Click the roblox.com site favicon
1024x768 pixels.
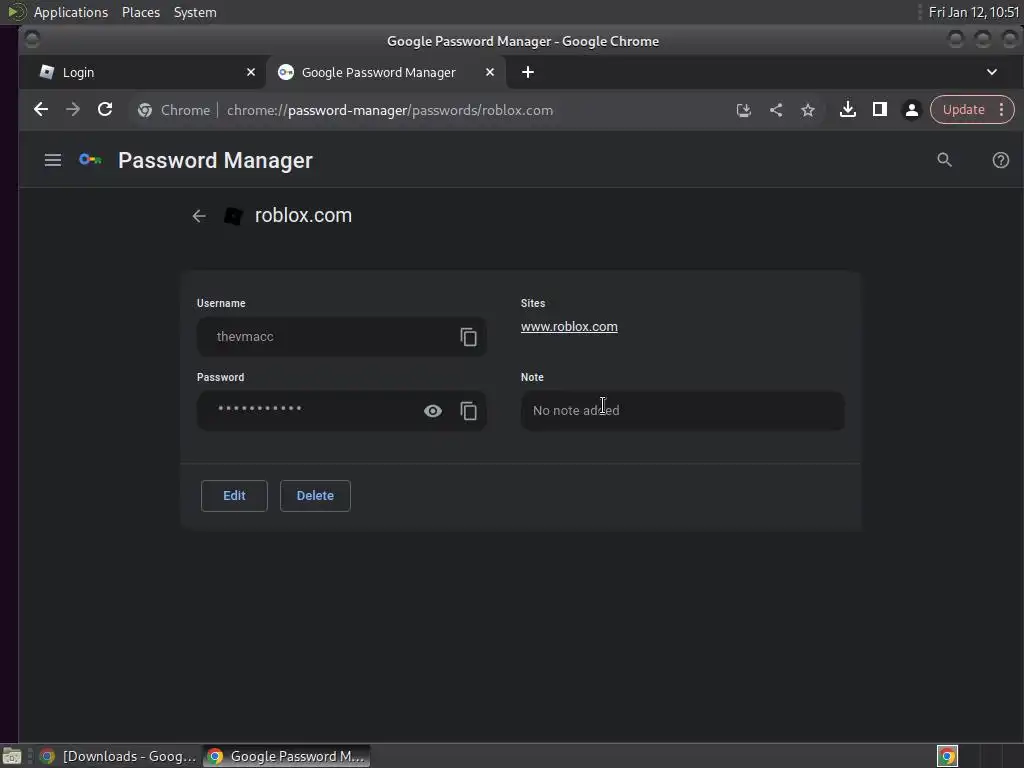pos(233,216)
